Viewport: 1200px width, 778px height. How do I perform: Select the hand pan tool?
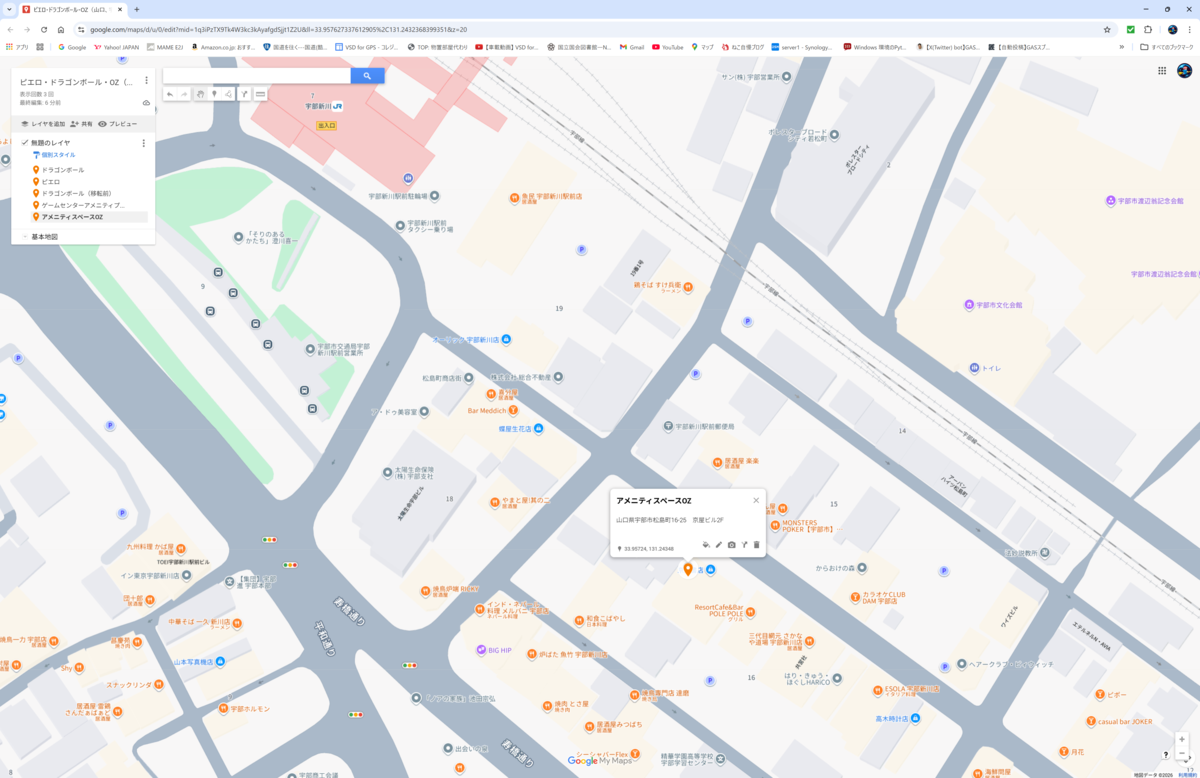(x=200, y=94)
